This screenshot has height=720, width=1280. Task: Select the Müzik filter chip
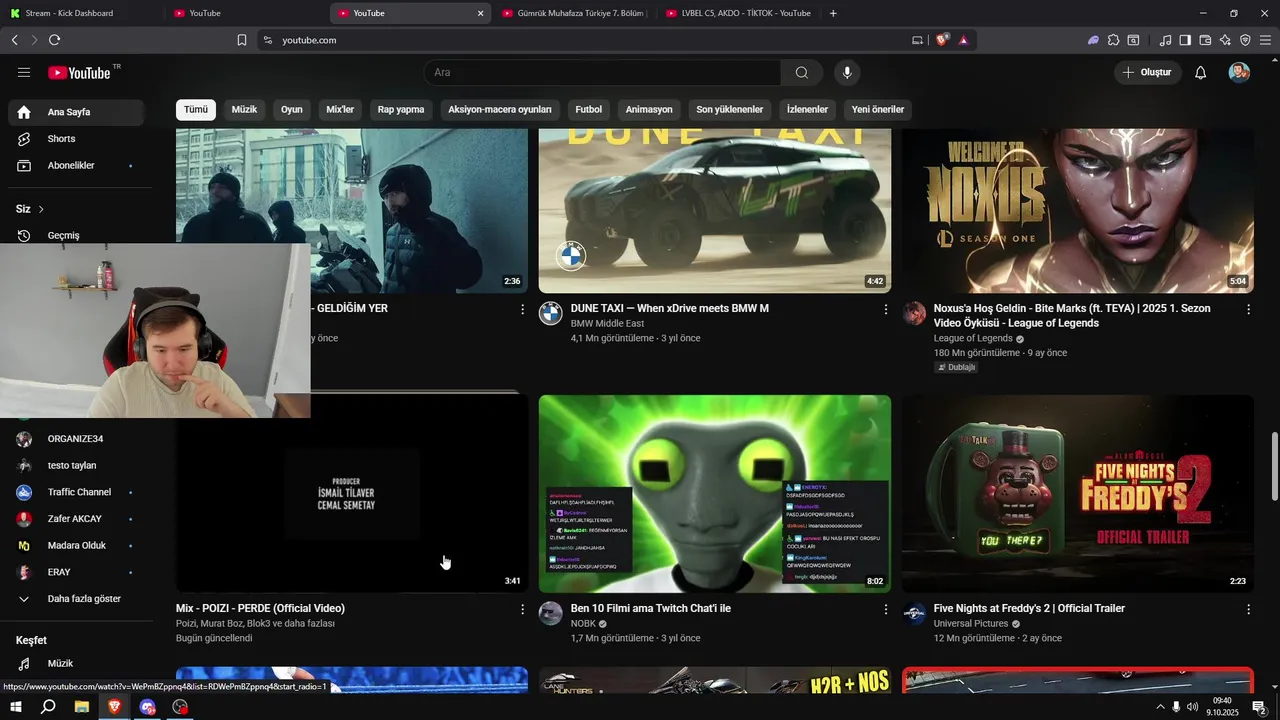tap(244, 110)
